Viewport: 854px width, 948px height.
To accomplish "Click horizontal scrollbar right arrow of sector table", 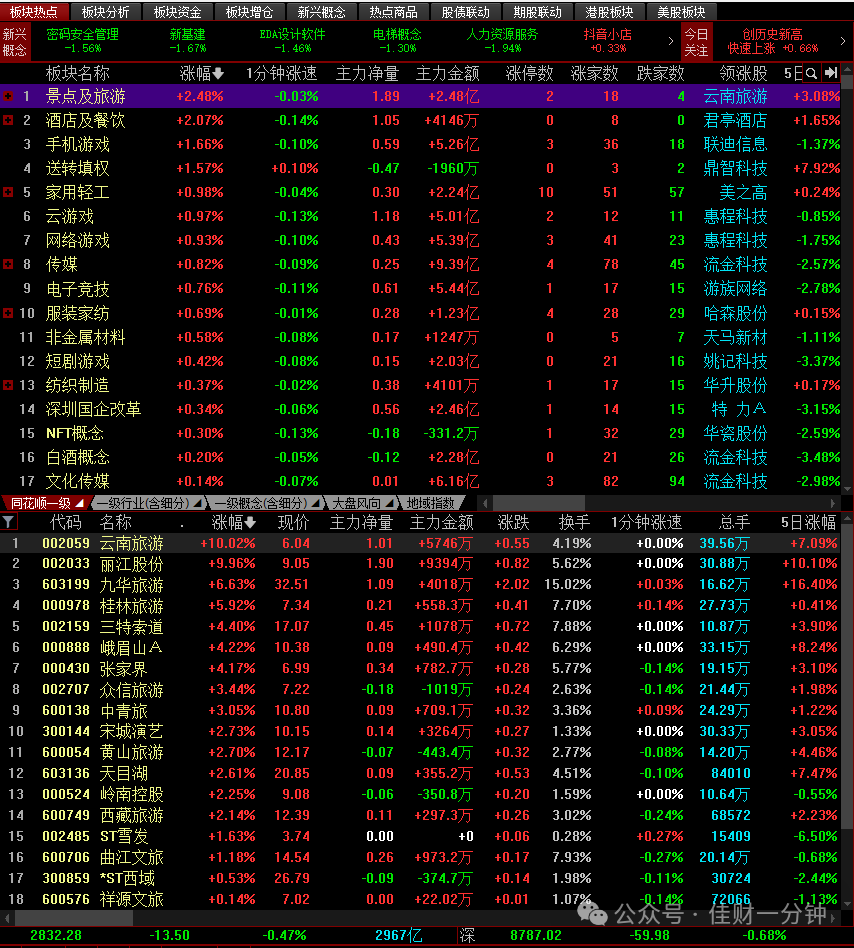I will (x=833, y=502).
